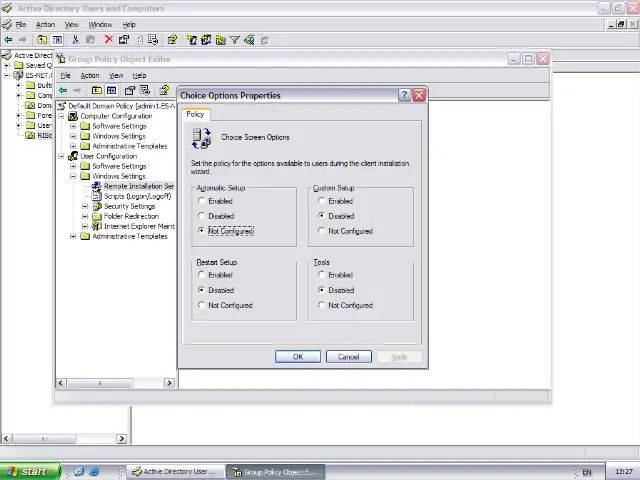
Task: Click Internet Explorer quick launch icon
Action: point(94,471)
